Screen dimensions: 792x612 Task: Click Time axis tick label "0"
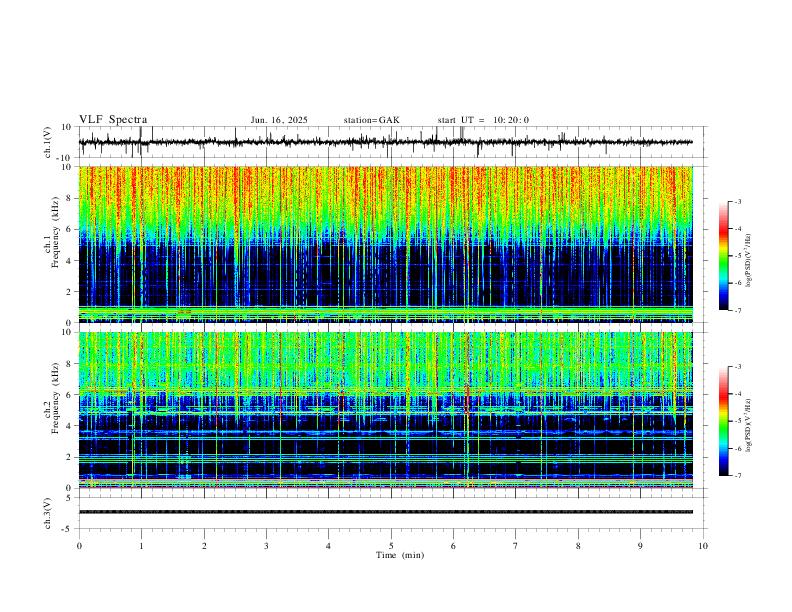79,546
